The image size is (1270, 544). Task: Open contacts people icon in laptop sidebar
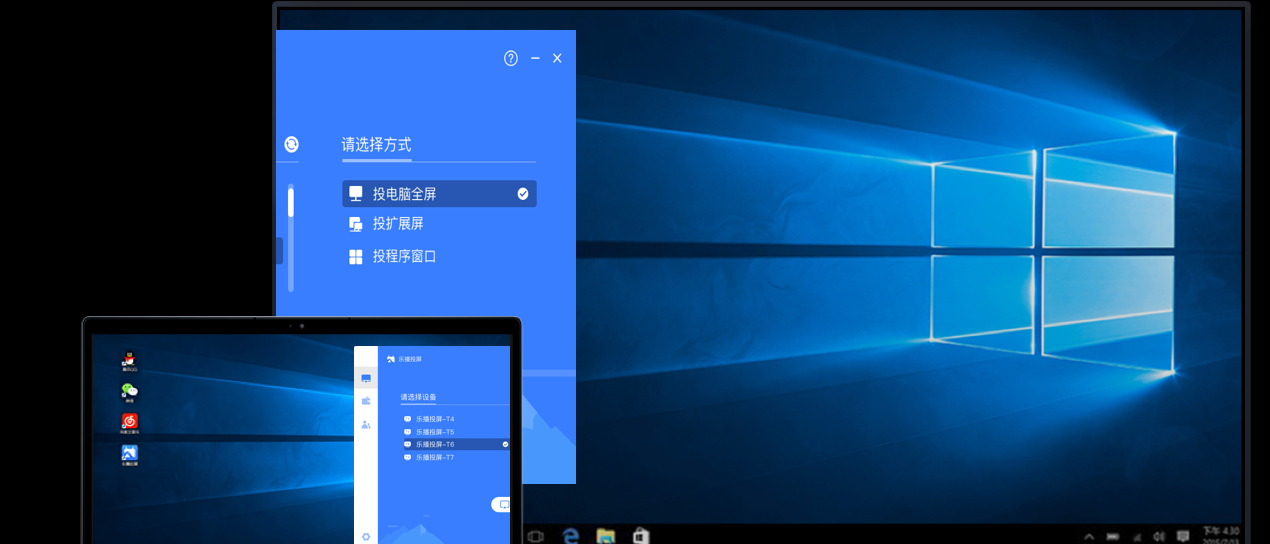[366, 424]
